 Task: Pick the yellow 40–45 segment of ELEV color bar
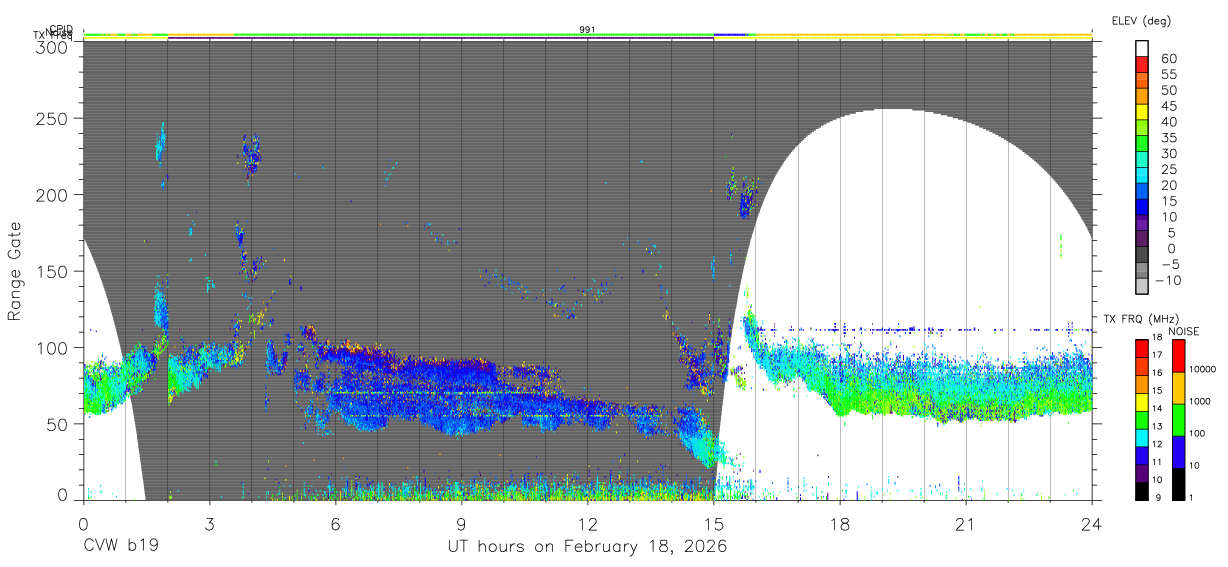point(1142,112)
